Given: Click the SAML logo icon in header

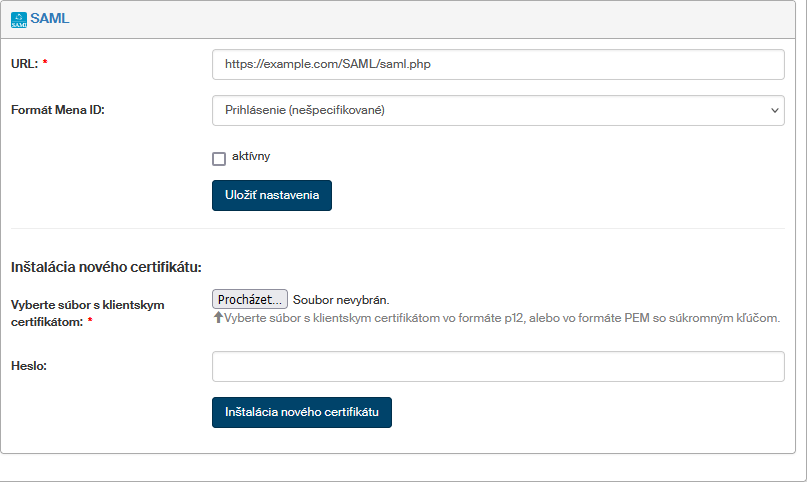Looking at the screenshot, I should tap(19, 18).
